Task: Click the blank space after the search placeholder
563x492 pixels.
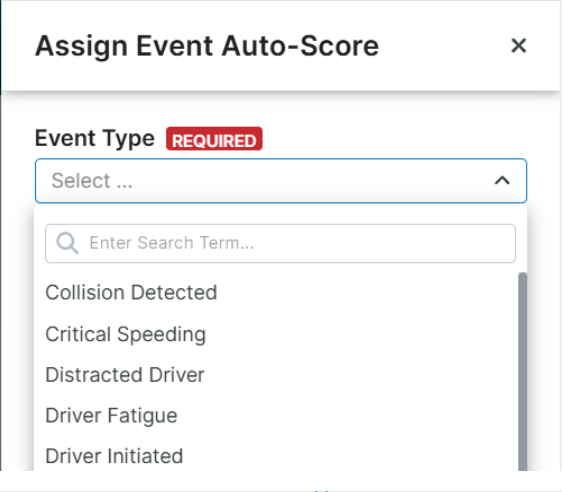Action: [x=384, y=243]
